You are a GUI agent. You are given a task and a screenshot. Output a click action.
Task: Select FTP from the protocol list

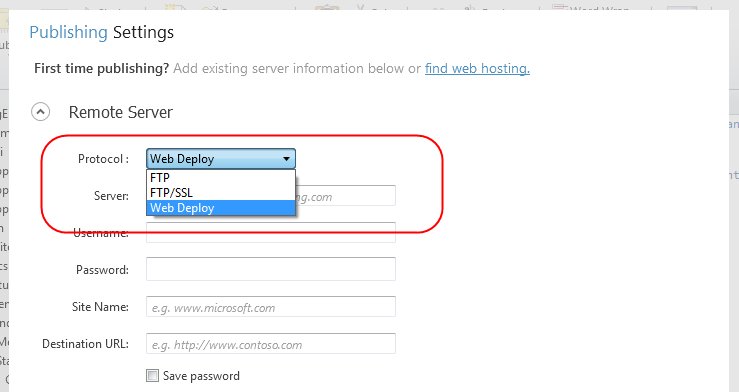click(221, 178)
